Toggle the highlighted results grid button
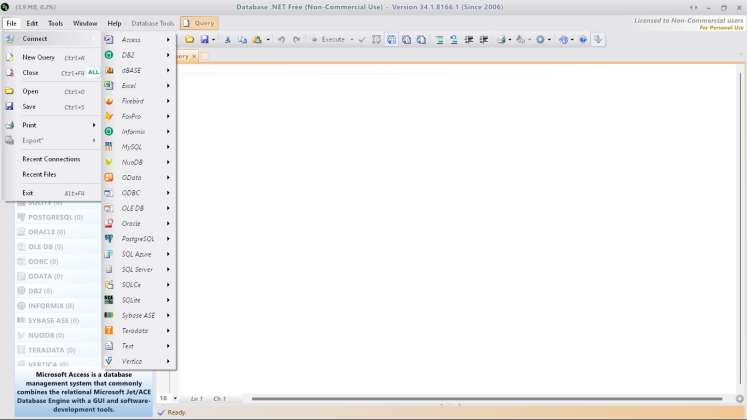The width and height of the screenshot is (747, 420). (x=391, y=40)
